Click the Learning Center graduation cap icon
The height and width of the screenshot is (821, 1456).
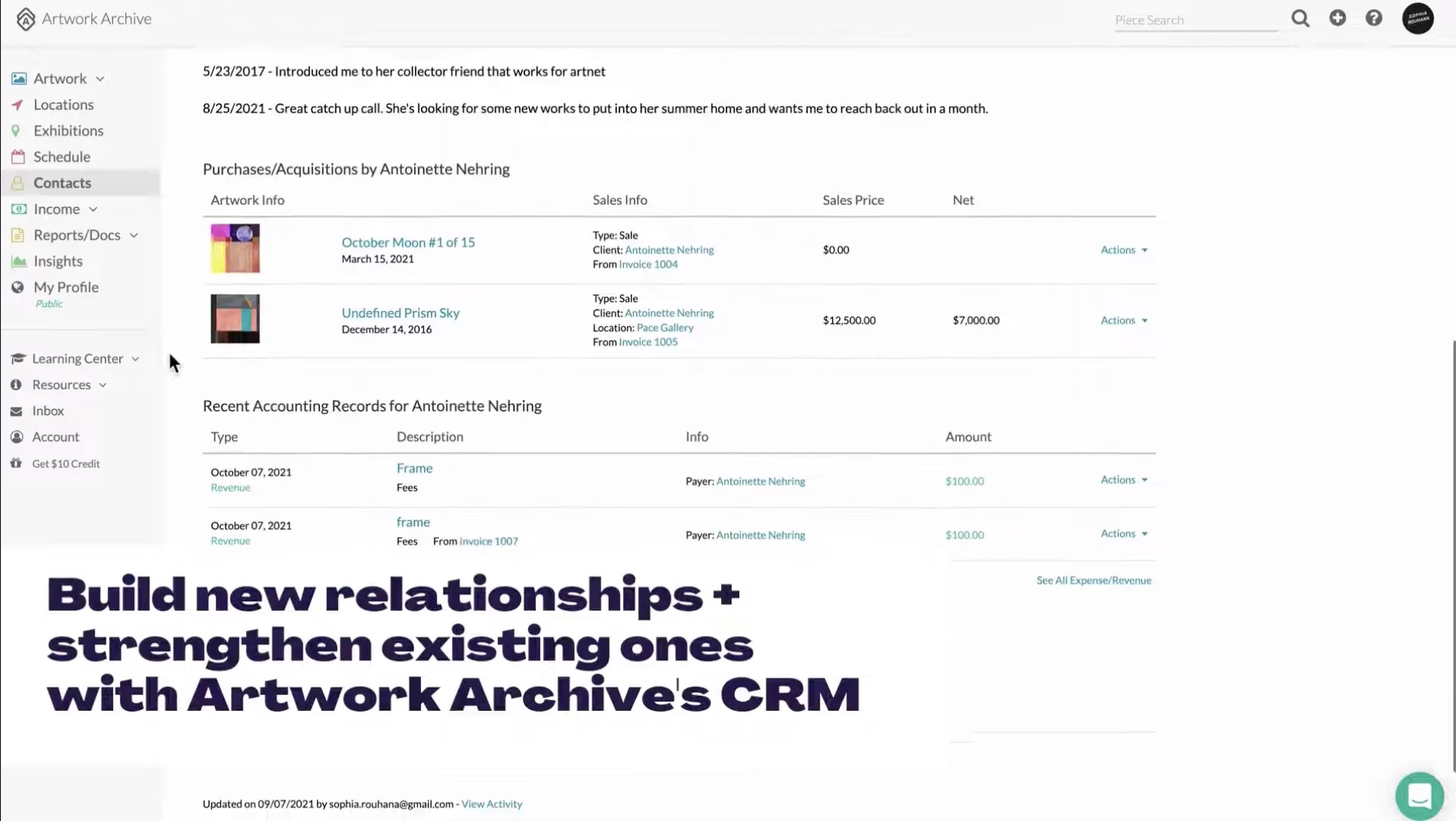[18, 358]
